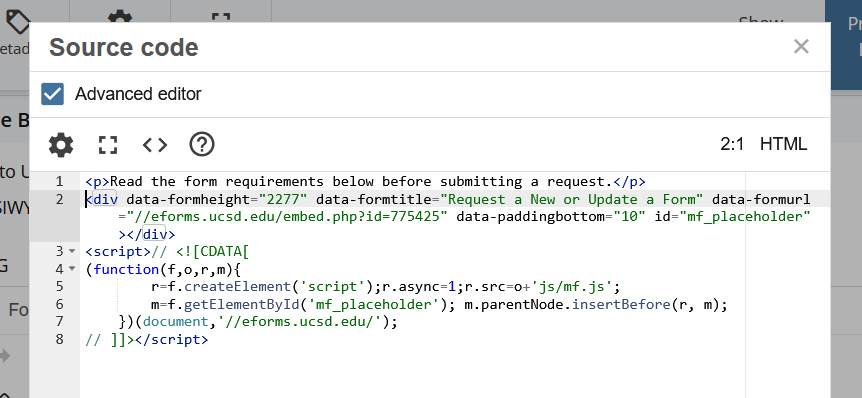Select line number 1 in the gutter
Viewport: 862px width, 398px height.
59,181
